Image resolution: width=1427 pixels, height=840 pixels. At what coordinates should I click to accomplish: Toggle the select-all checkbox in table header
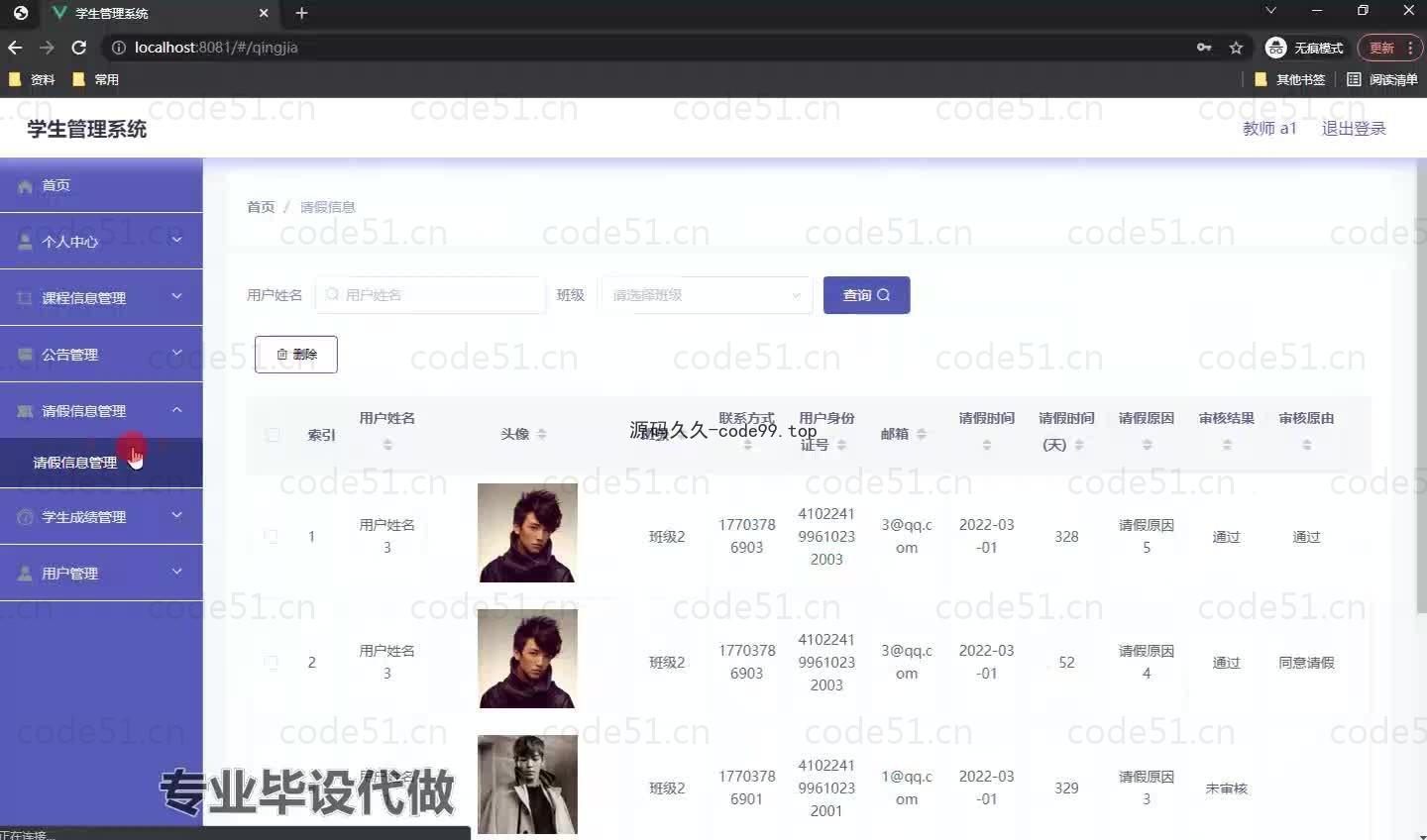click(273, 435)
